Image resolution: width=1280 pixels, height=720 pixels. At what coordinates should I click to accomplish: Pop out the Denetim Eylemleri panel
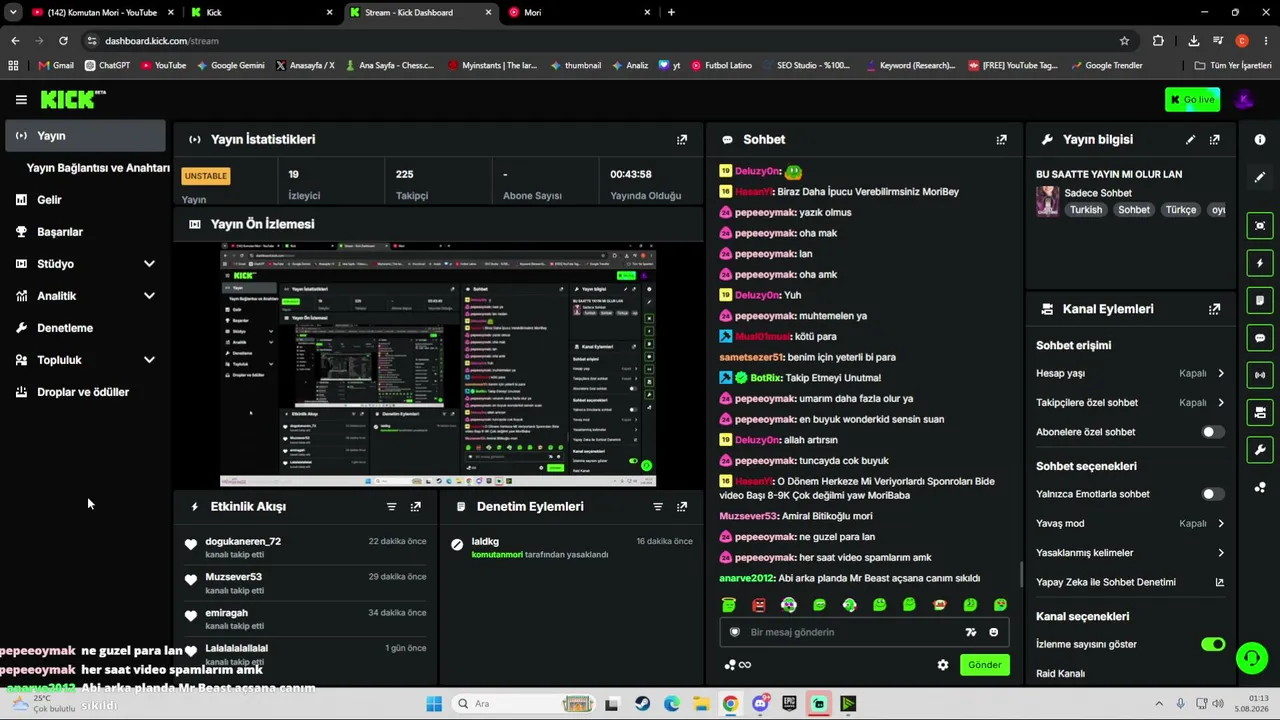(682, 507)
